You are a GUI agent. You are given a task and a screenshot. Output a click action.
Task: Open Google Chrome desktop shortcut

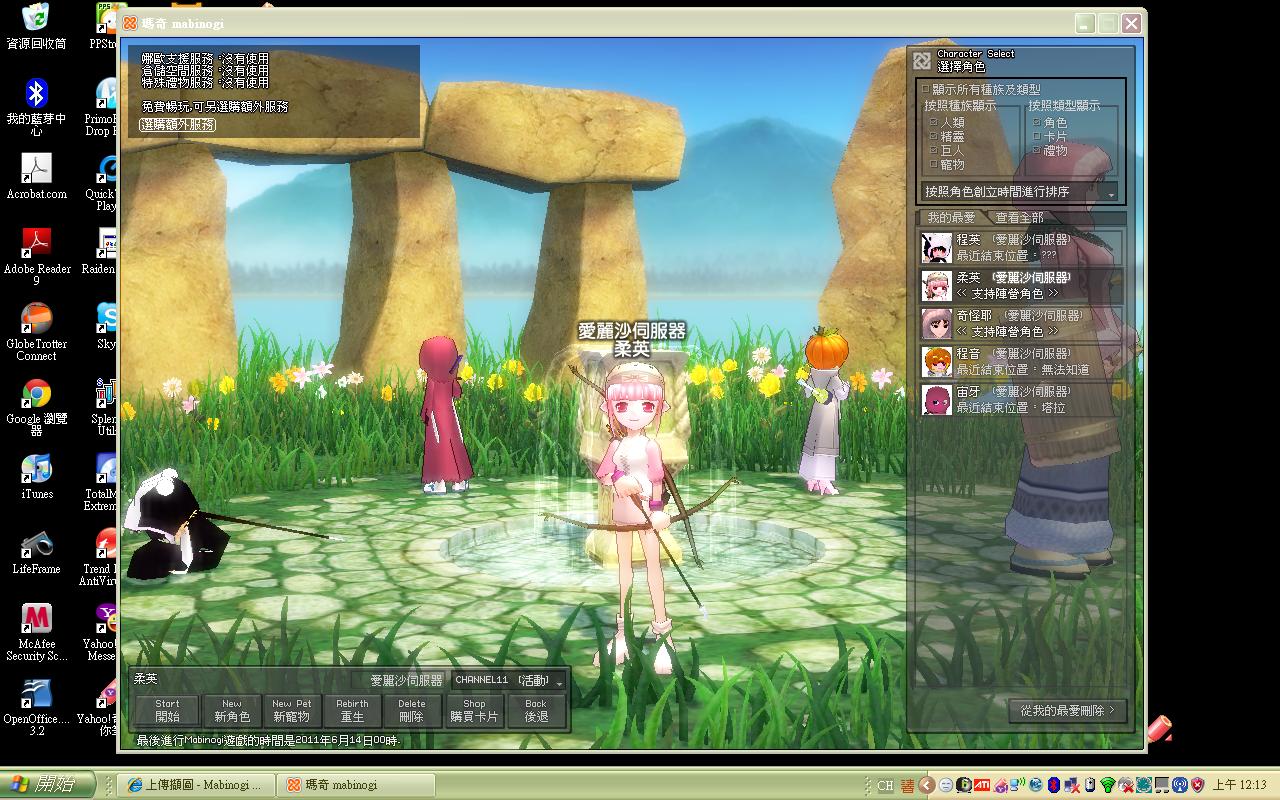tap(37, 395)
